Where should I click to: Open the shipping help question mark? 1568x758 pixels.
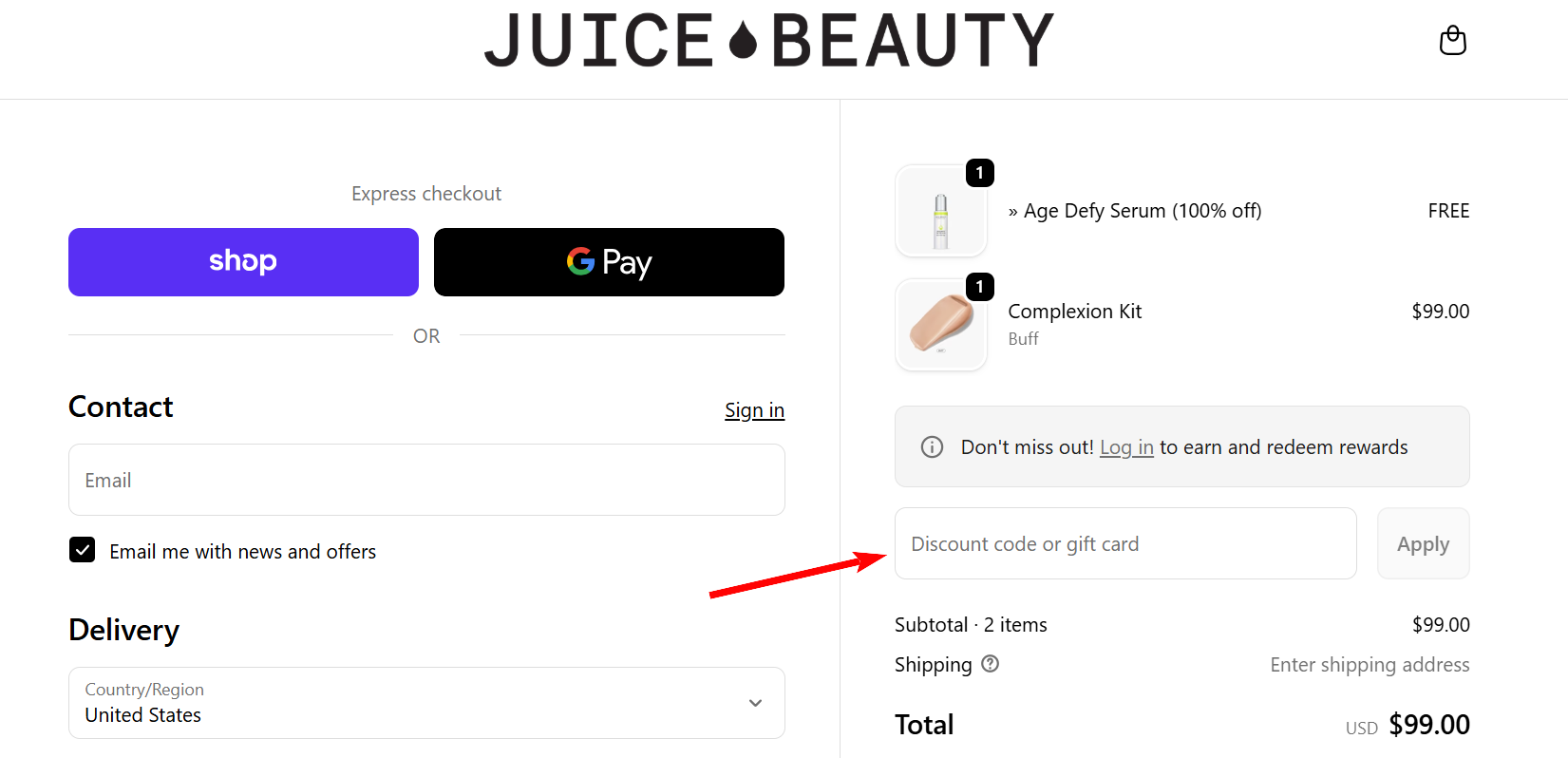click(990, 664)
